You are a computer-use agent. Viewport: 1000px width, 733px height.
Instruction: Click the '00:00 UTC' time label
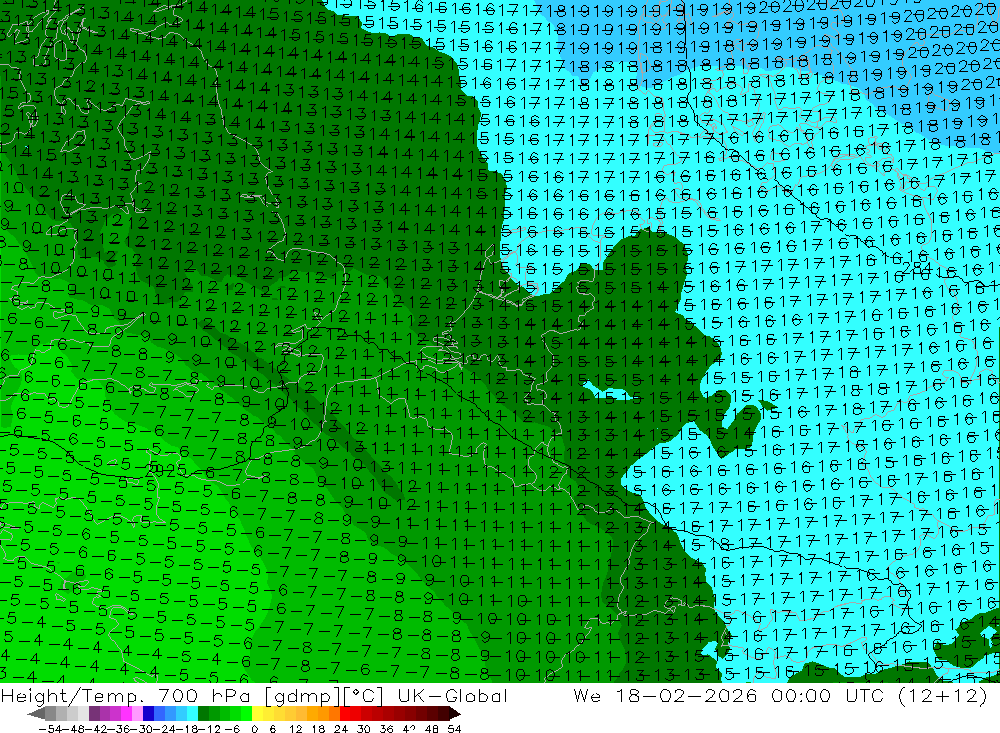830,695
